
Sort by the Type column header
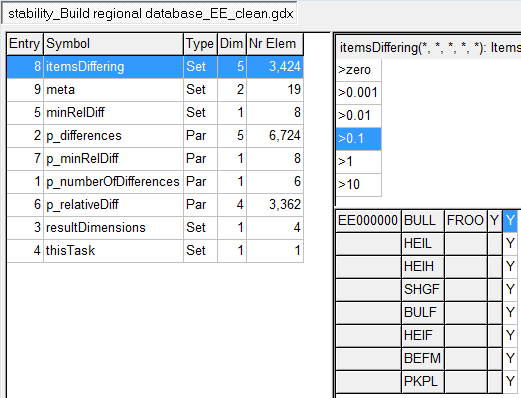(200, 44)
